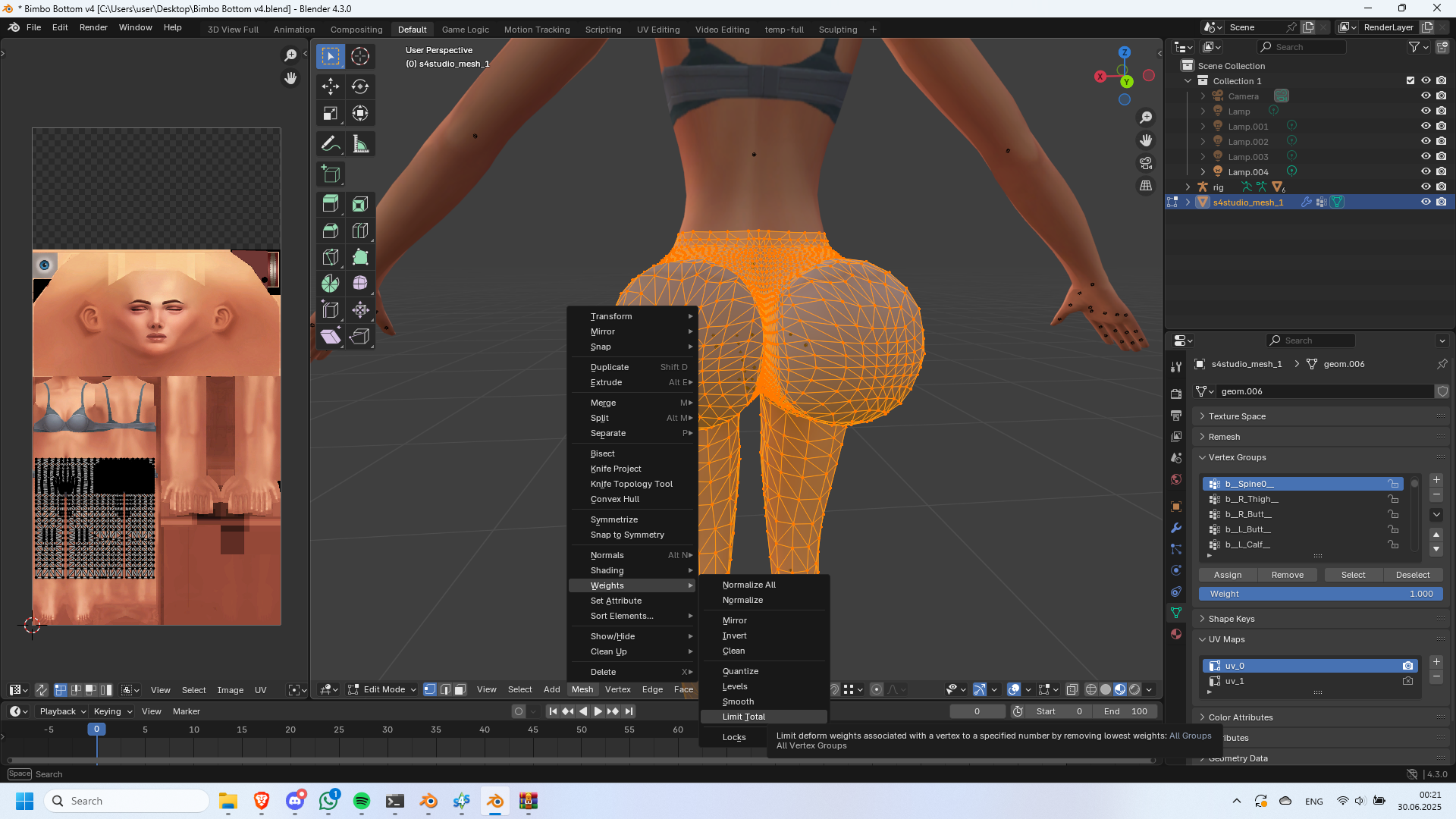Activate the 3D Cursor tool
Image resolution: width=1456 pixels, height=819 pixels.
(x=360, y=56)
